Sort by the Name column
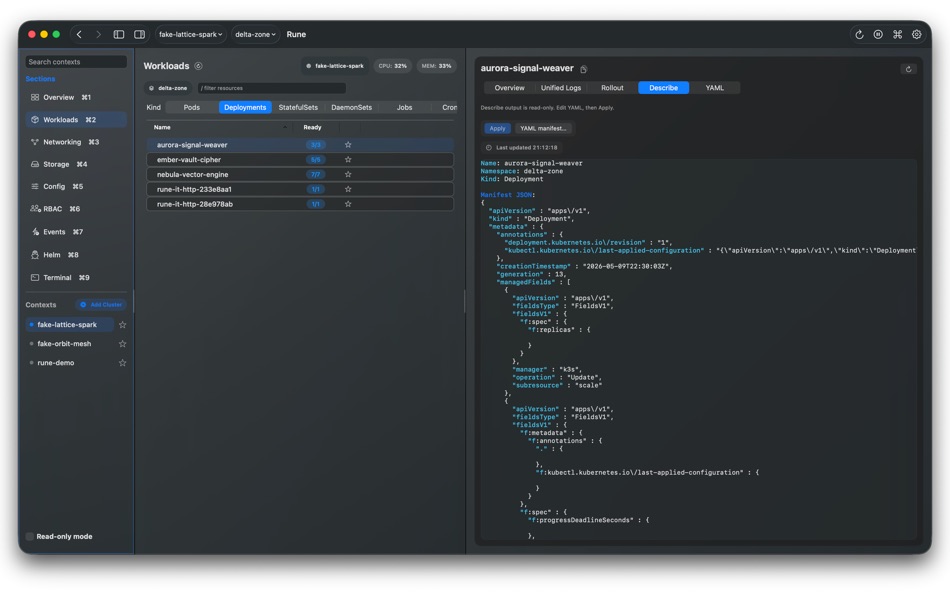Image resolution: width=950 pixels, height=594 pixels. coord(162,128)
